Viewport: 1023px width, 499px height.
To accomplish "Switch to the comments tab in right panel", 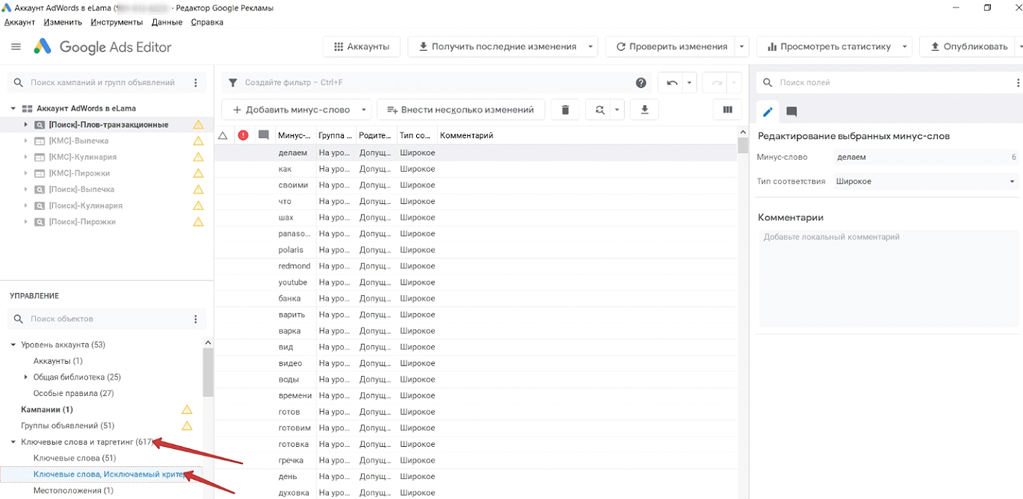I will point(791,112).
